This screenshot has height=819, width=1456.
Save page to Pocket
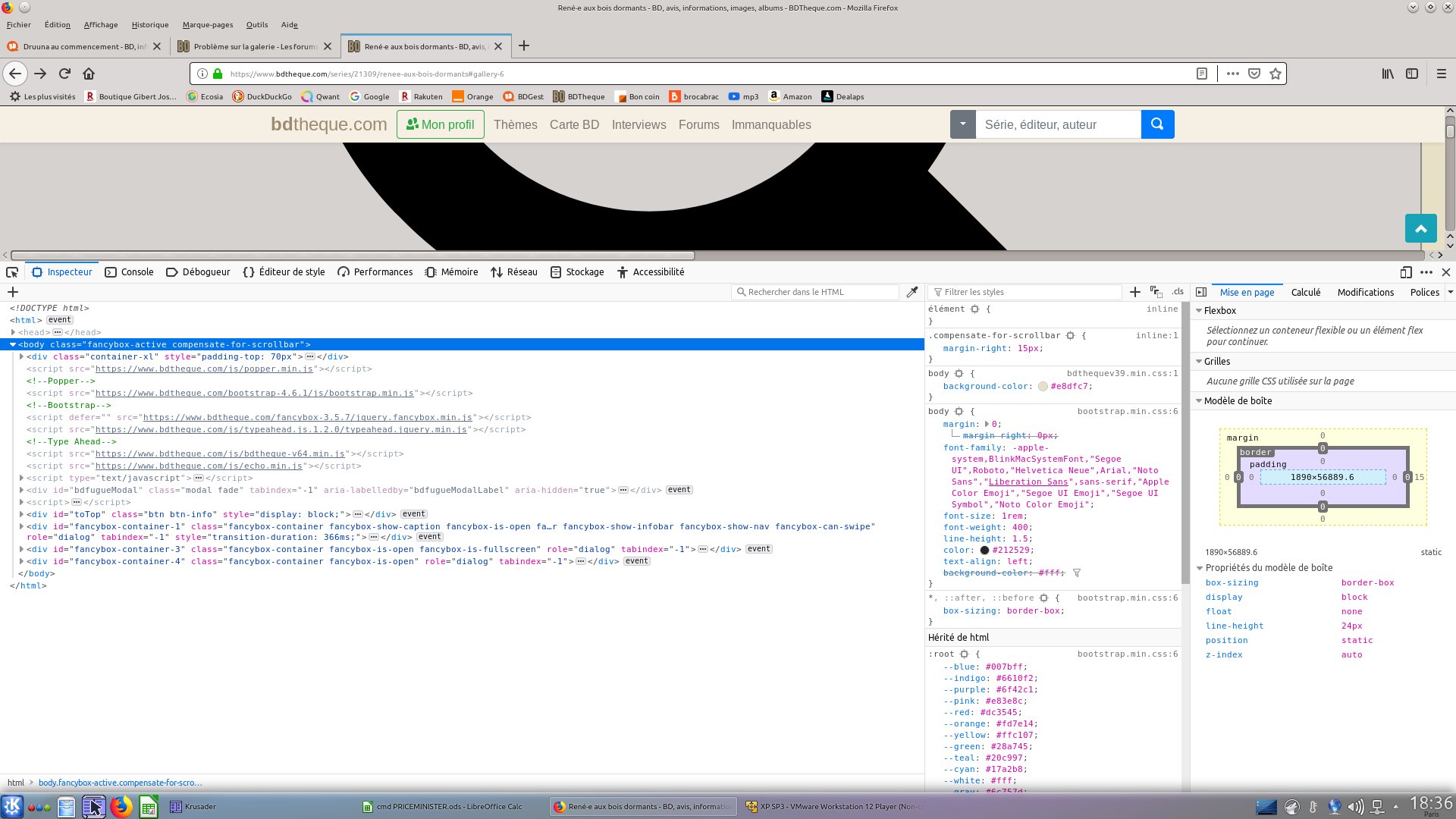[1254, 74]
